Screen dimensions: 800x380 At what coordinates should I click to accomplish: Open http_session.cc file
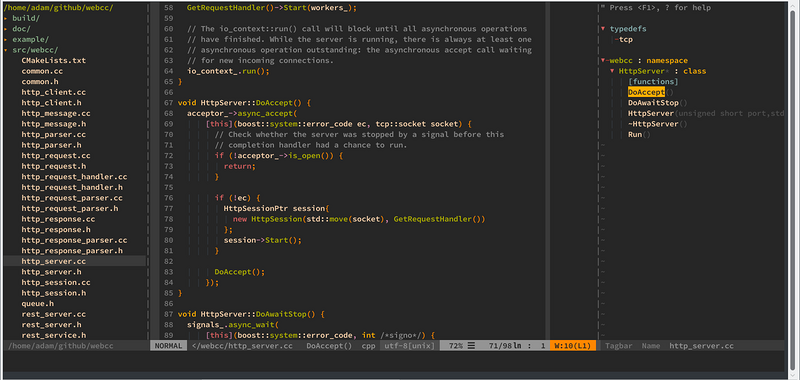tap(56, 283)
